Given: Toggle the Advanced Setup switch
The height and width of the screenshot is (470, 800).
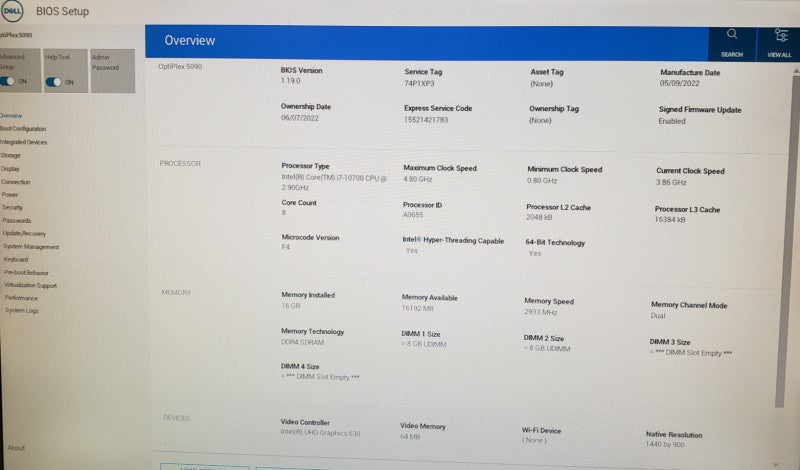Looking at the screenshot, I should [7, 82].
